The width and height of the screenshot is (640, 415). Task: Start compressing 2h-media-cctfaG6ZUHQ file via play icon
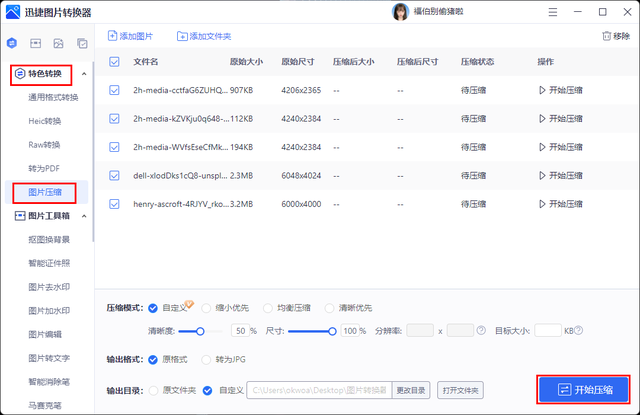[x=542, y=90]
